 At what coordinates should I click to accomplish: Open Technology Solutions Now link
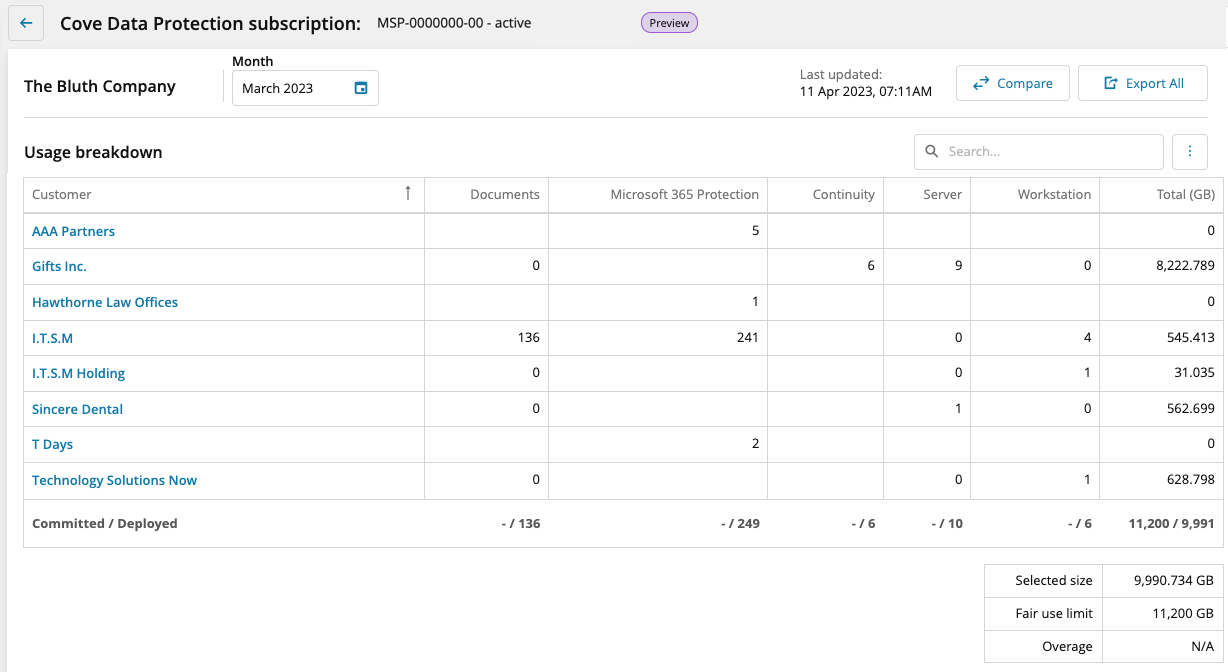114,480
